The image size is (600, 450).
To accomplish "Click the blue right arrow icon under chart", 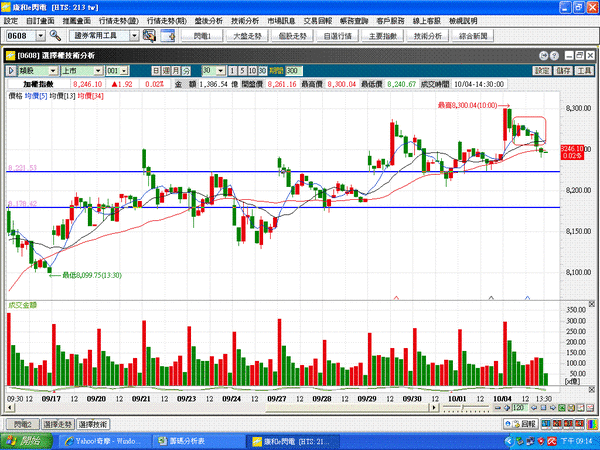I will pyautogui.click(x=553, y=408).
